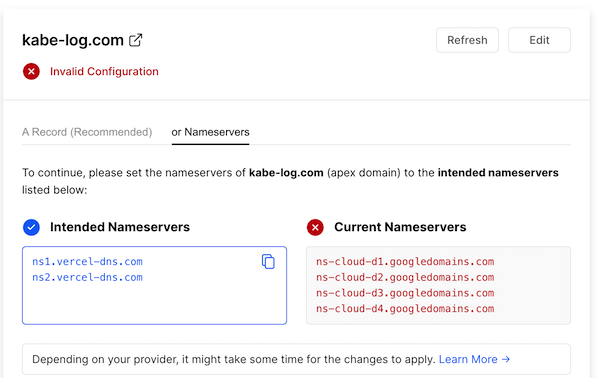This screenshot has height=378, width=600.
Task: Click blue checkmark beside Intended Nameservers
Action: (31, 227)
